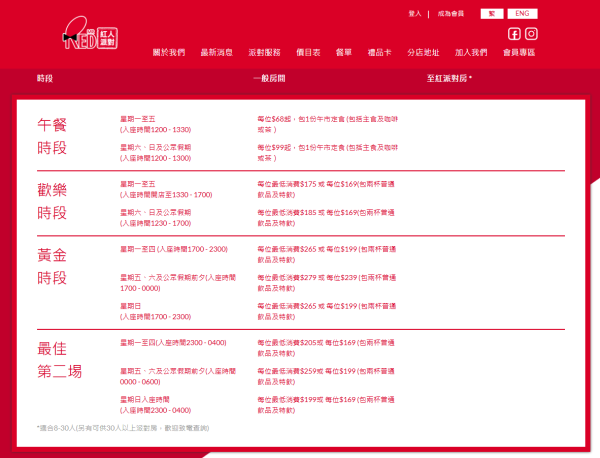Click 星期一至四 2300 - 0400 row
The height and width of the screenshot is (458, 600).
coord(173,343)
